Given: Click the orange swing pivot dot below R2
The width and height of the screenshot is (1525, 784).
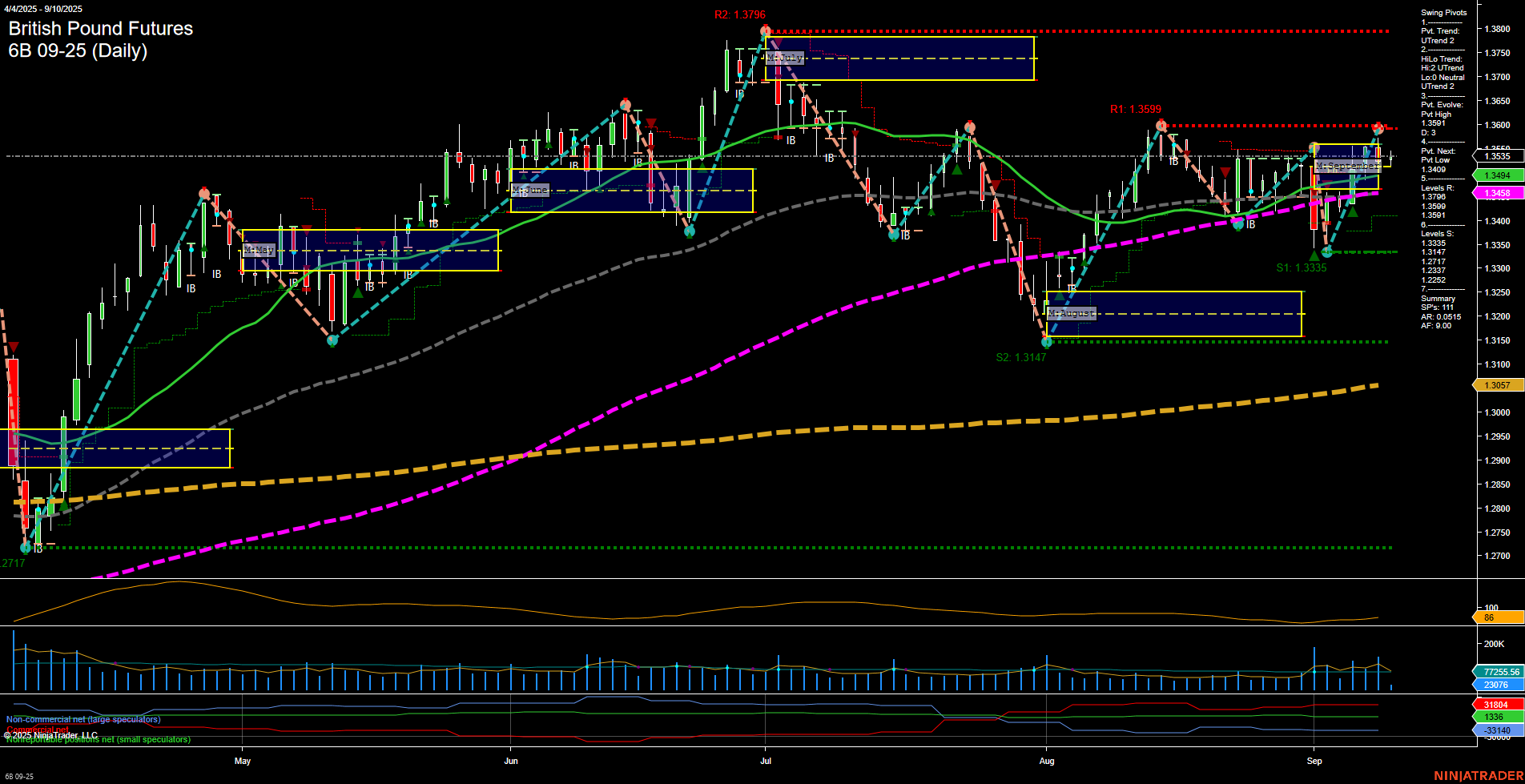Looking at the screenshot, I should click(766, 29).
